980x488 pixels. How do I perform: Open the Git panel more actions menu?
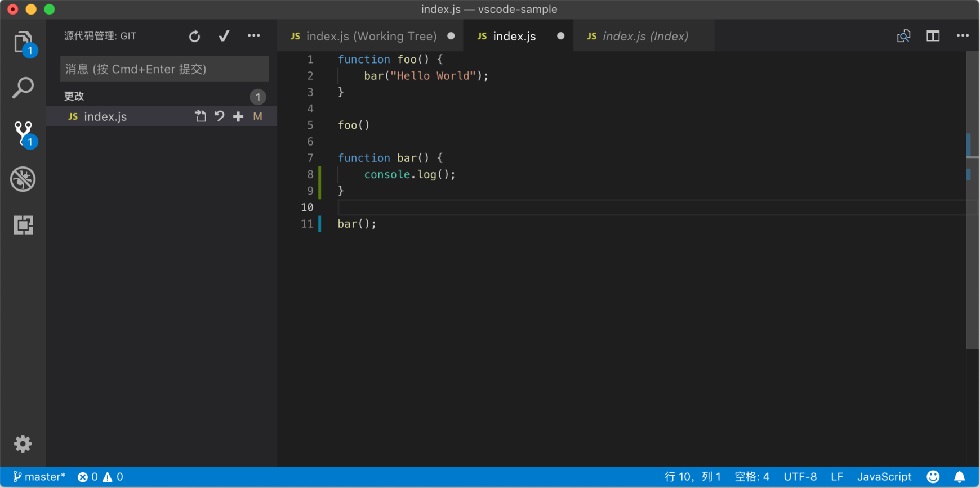click(254, 36)
